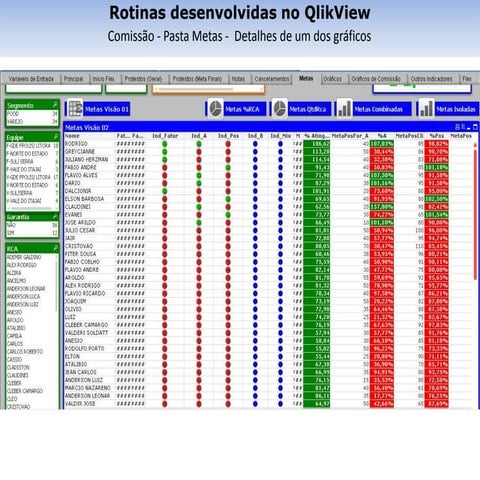
Task: Click FABIO ANDRE's green Ind_Pos indicator
Action: [x=228, y=167]
